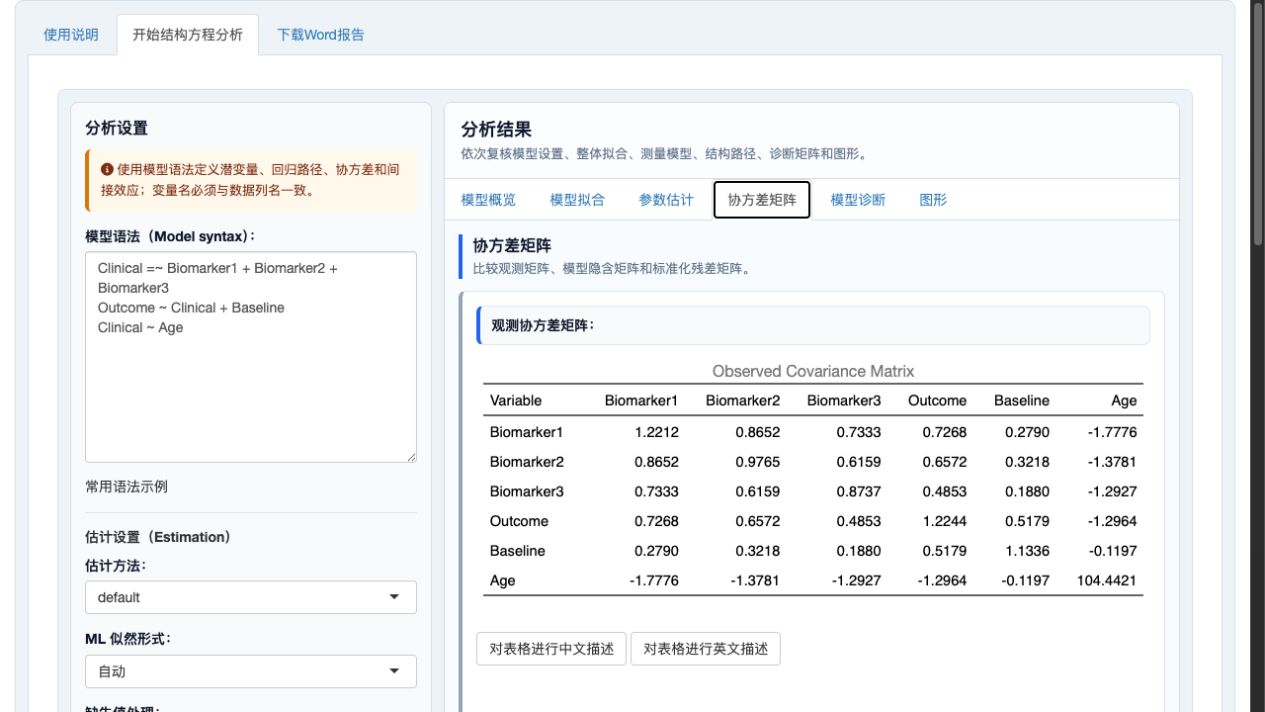Click the resize handle of syntax box
This screenshot has width=1265, height=712.
(410, 456)
